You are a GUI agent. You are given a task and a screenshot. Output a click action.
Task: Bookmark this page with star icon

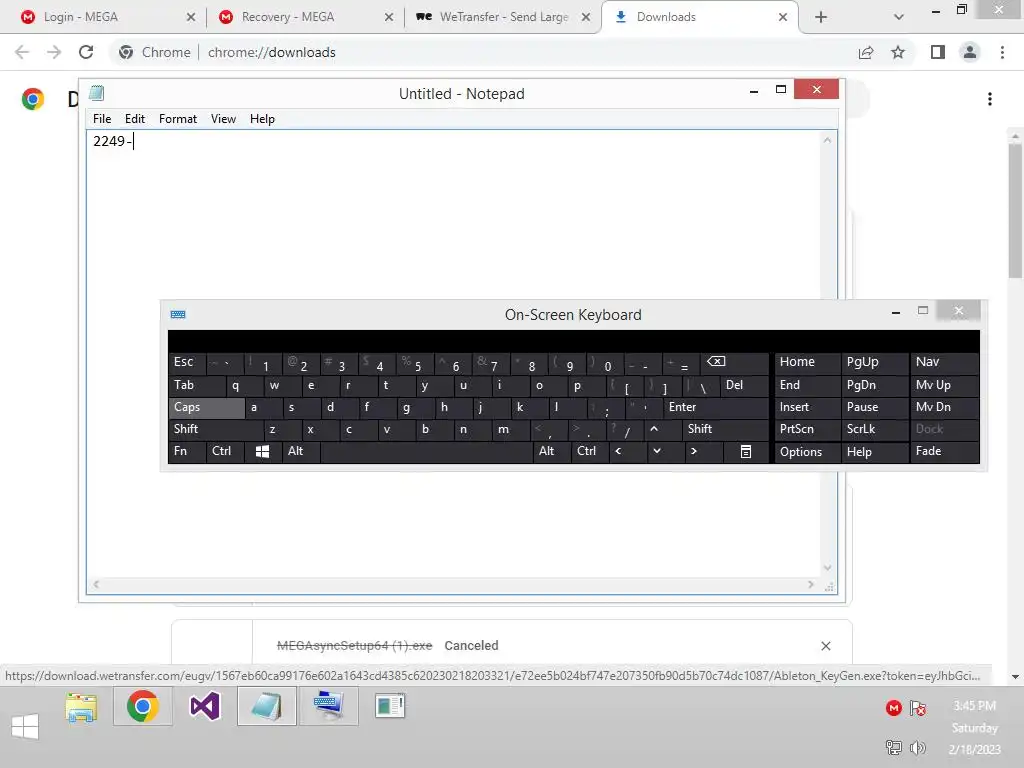tap(898, 52)
